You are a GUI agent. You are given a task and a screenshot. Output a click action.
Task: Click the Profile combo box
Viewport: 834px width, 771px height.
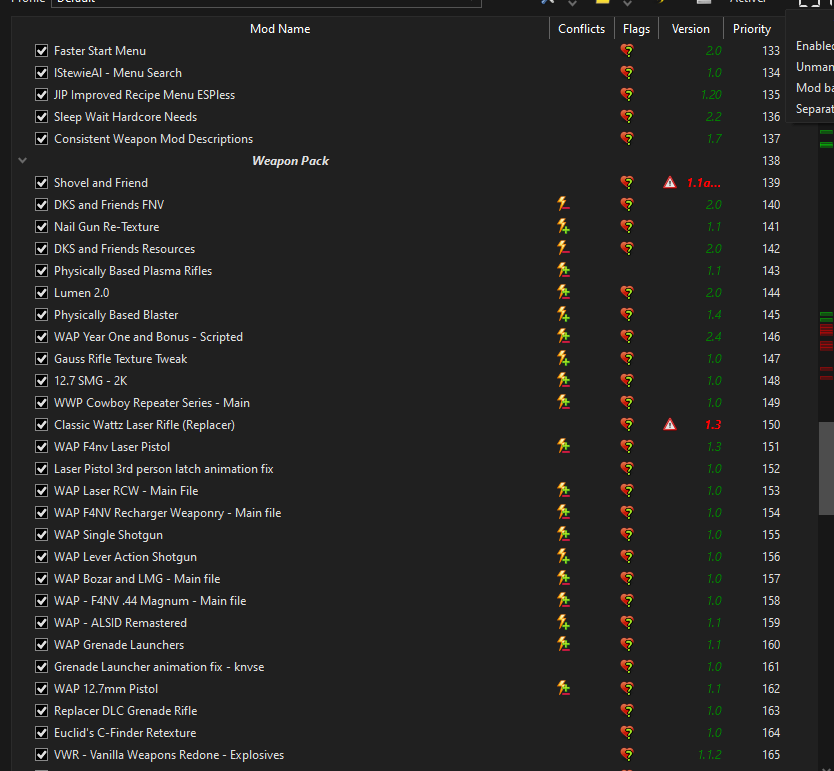[266, 3]
